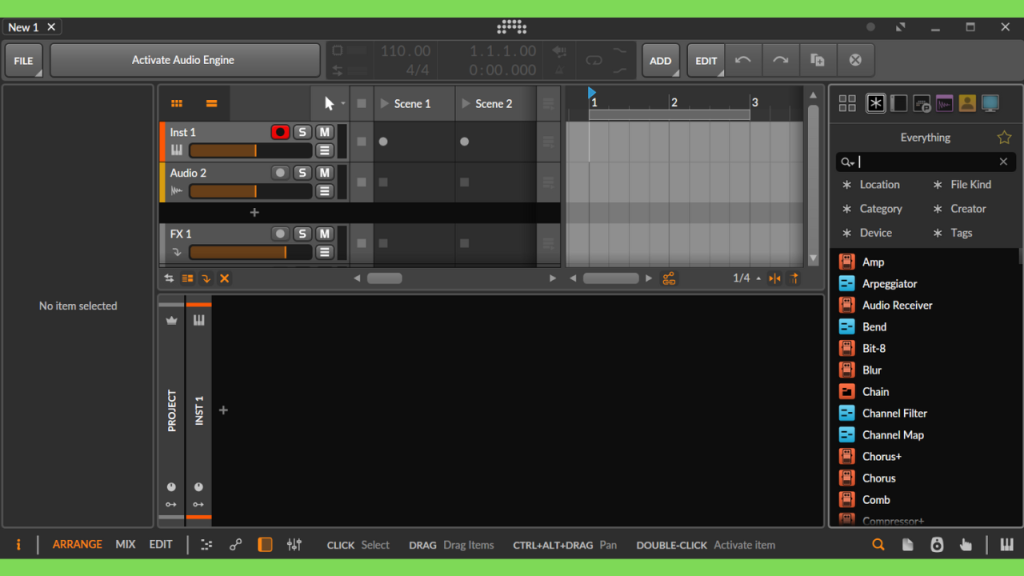The width and height of the screenshot is (1024, 576).
Task: Toggle browser panel magnifier icon
Action: click(x=878, y=545)
